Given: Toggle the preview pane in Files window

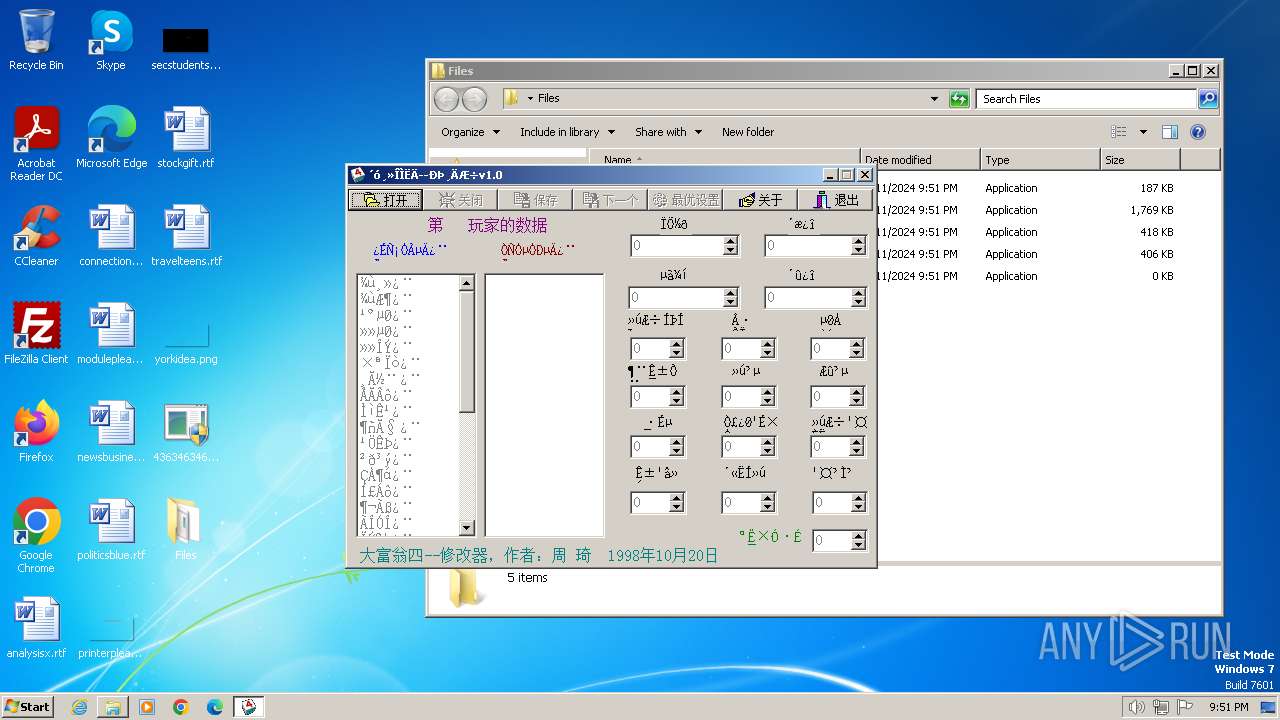Looking at the screenshot, I should pos(1170,132).
